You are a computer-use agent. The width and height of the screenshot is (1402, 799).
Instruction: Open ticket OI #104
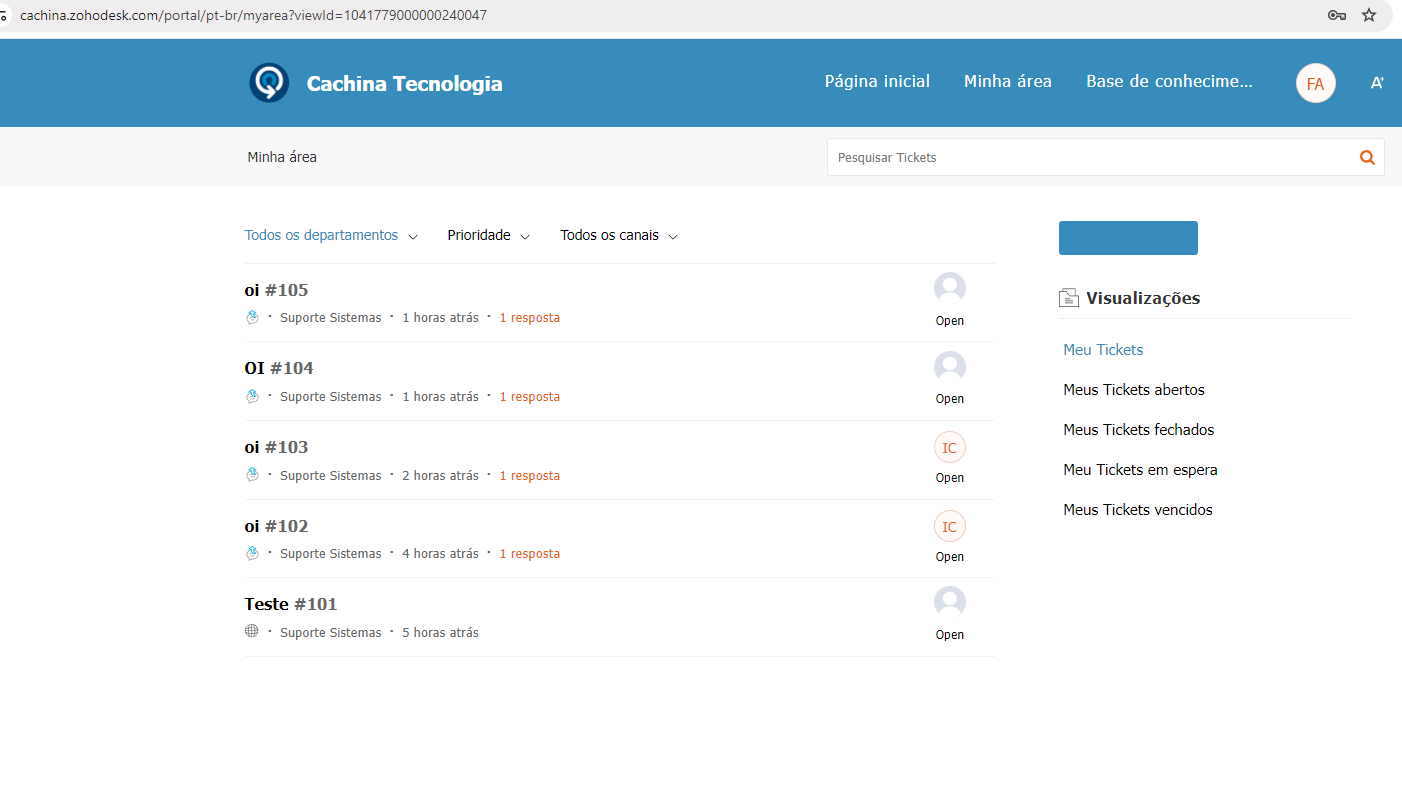coord(279,368)
